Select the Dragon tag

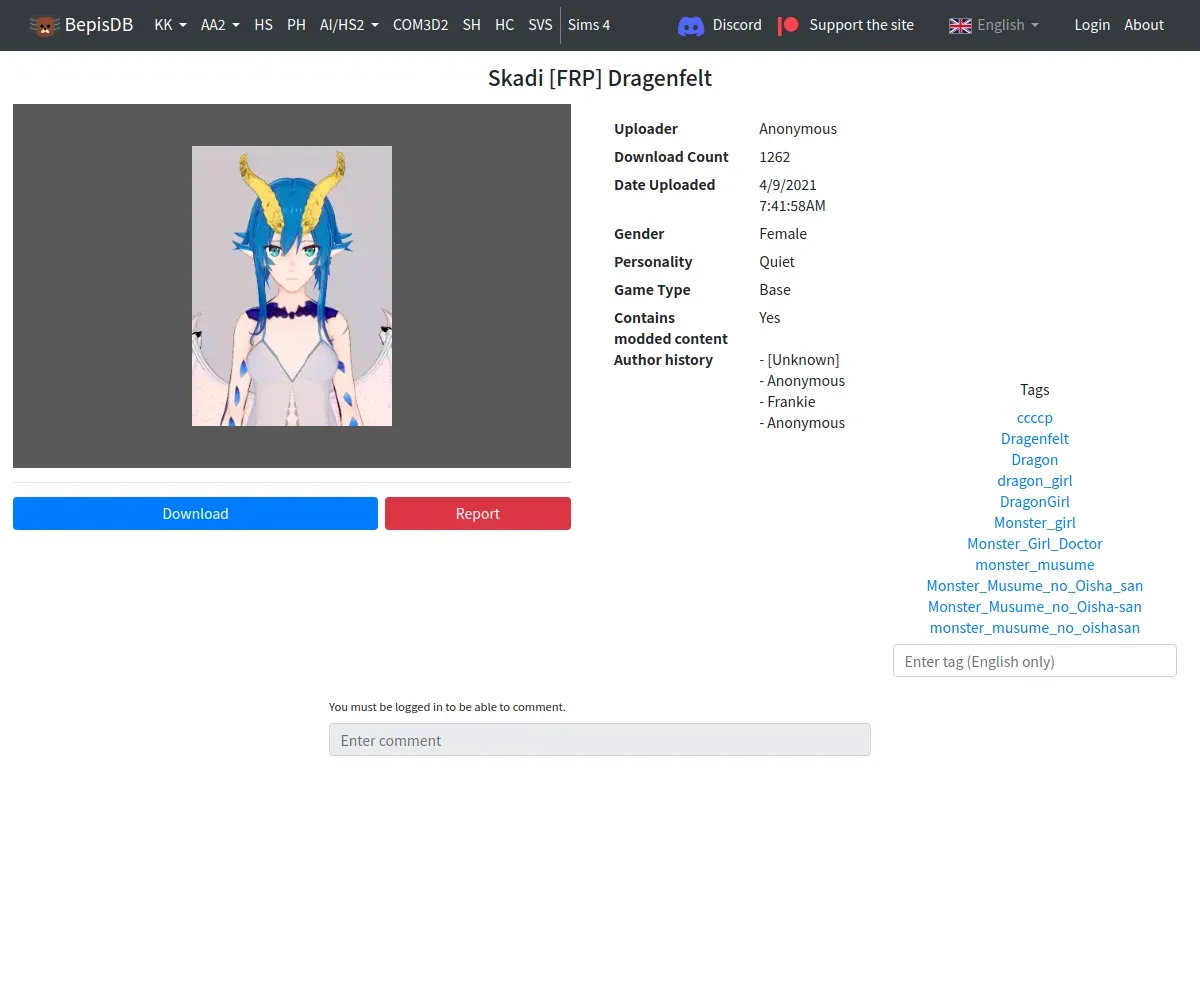click(x=1035, y=460)
